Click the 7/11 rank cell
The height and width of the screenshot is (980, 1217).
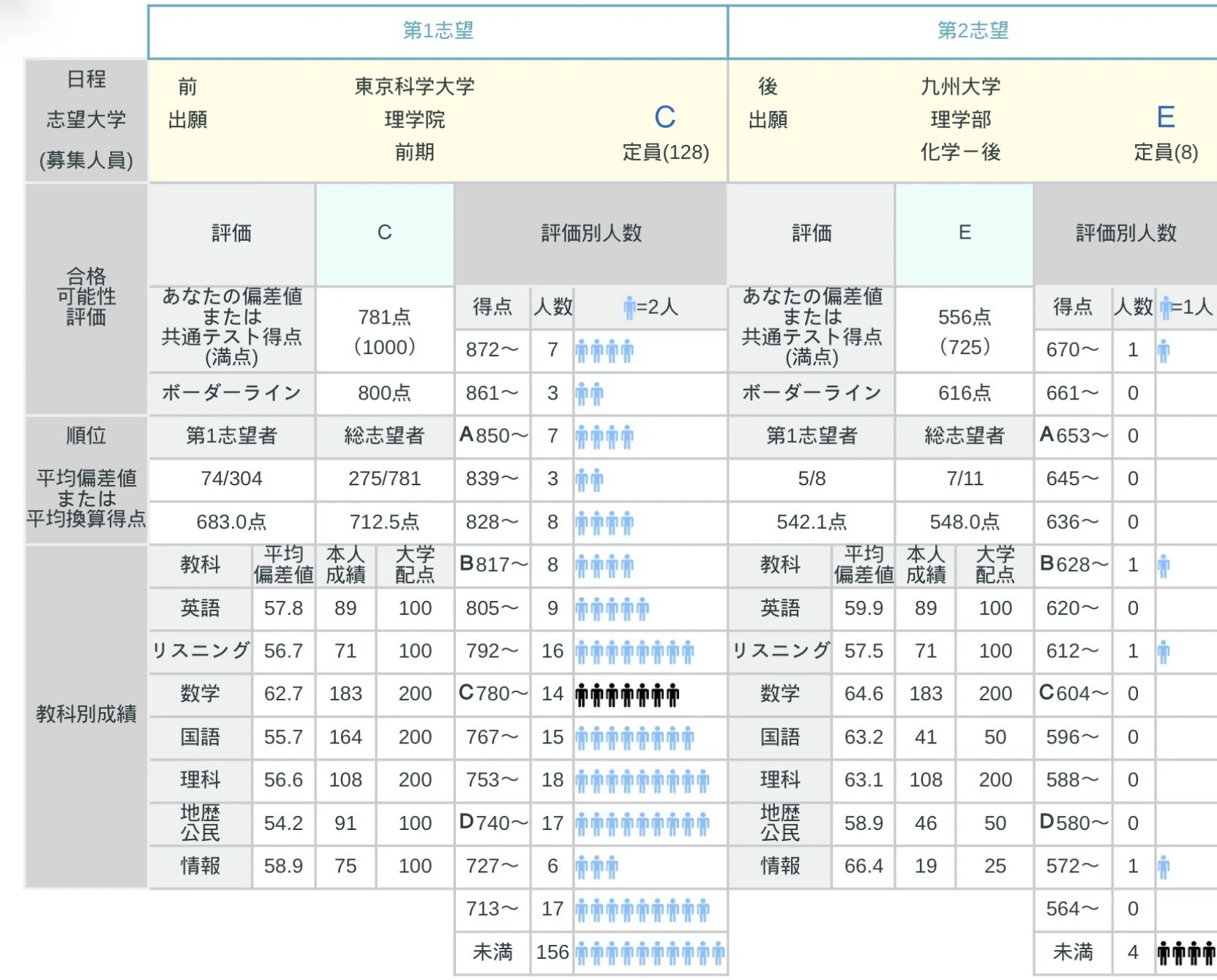965,479
